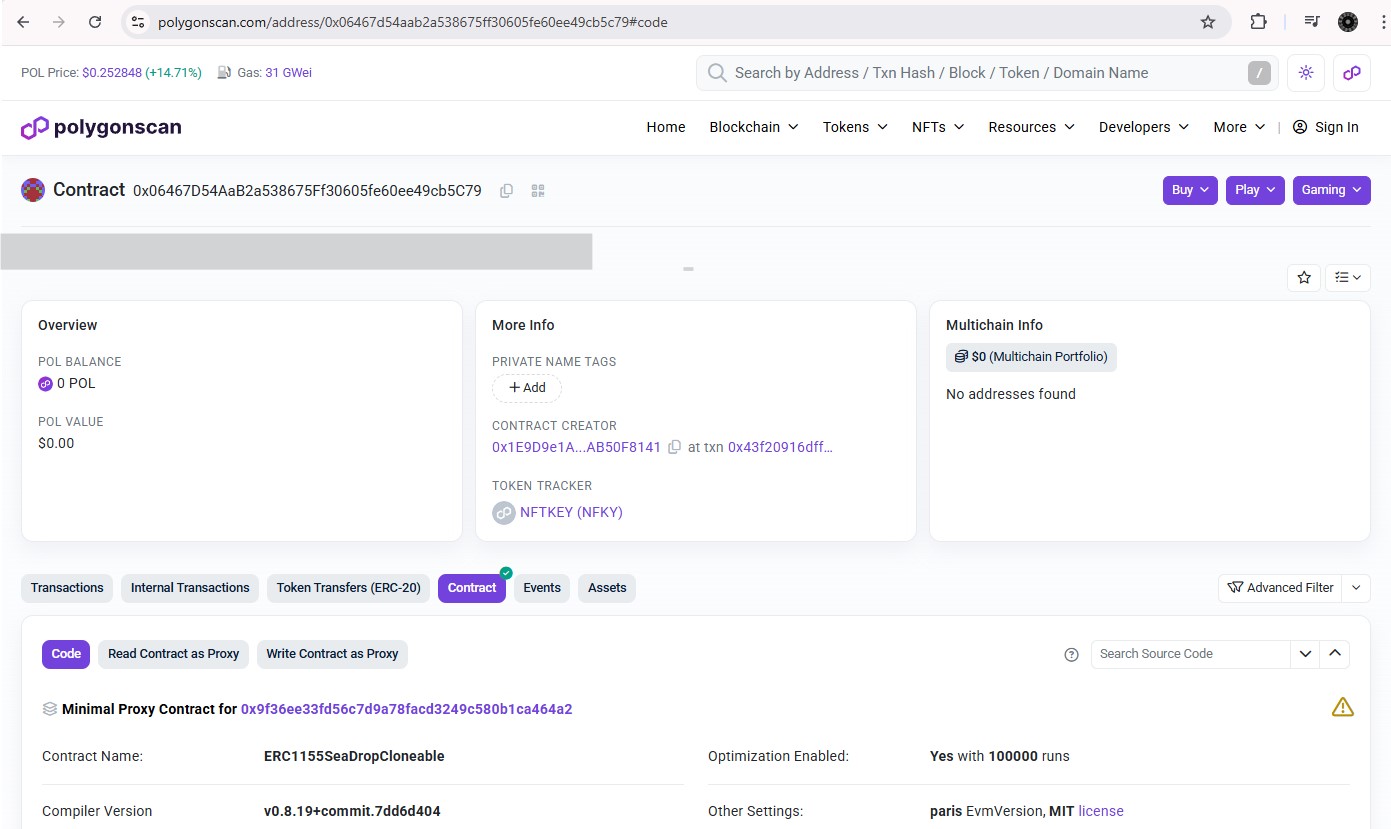Open the Advanced Filter options arrow

coord(1356,588)
